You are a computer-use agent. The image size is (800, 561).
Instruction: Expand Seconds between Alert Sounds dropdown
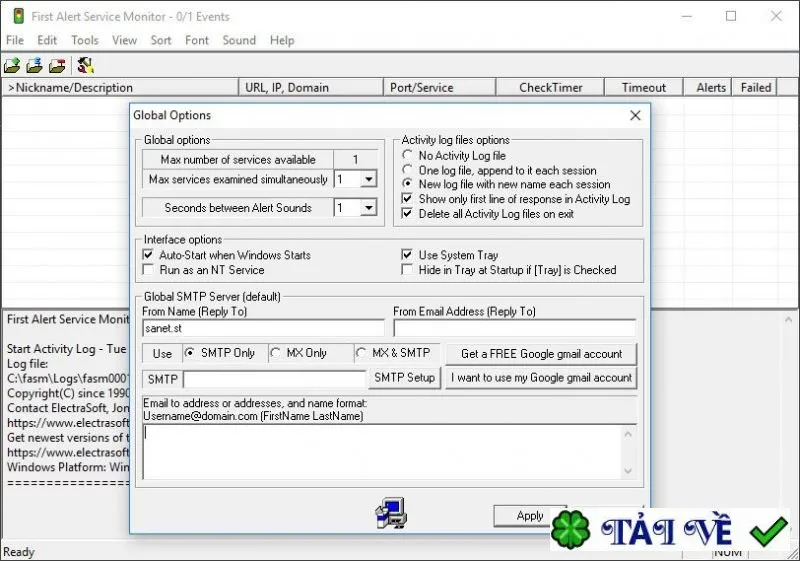pos(368,208)
